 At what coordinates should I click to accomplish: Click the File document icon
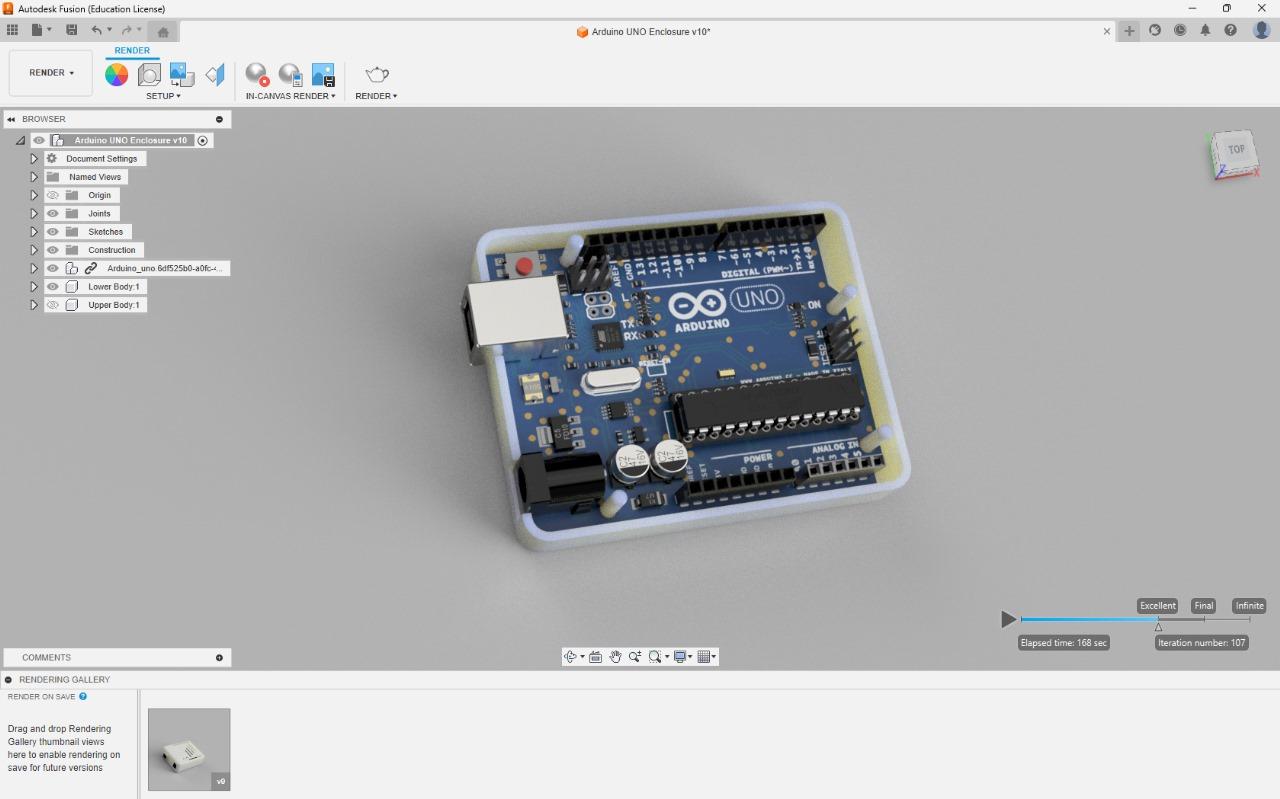[37, 31]
